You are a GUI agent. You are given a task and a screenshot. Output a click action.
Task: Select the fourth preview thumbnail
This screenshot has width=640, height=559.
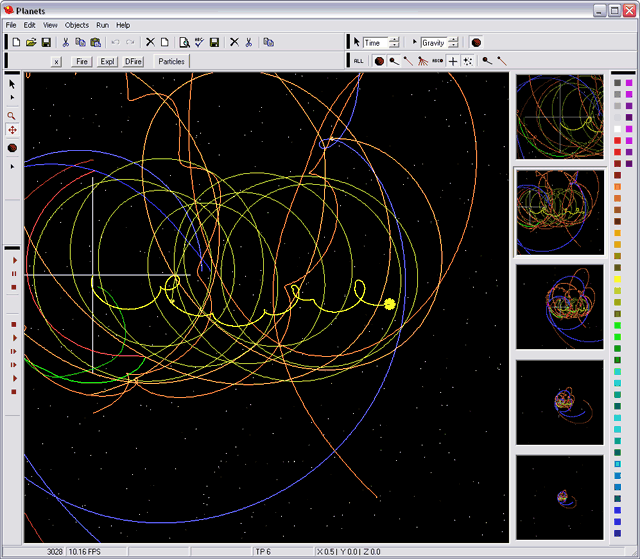[x=560, y=402]
